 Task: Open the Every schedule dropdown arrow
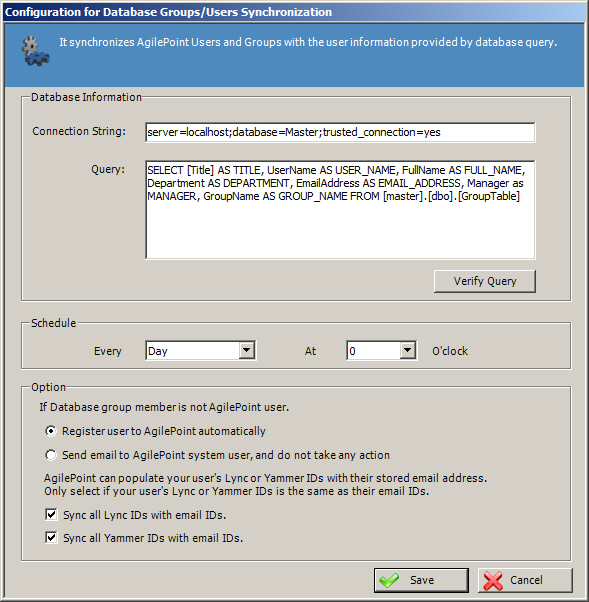click(x=247, y=351)
